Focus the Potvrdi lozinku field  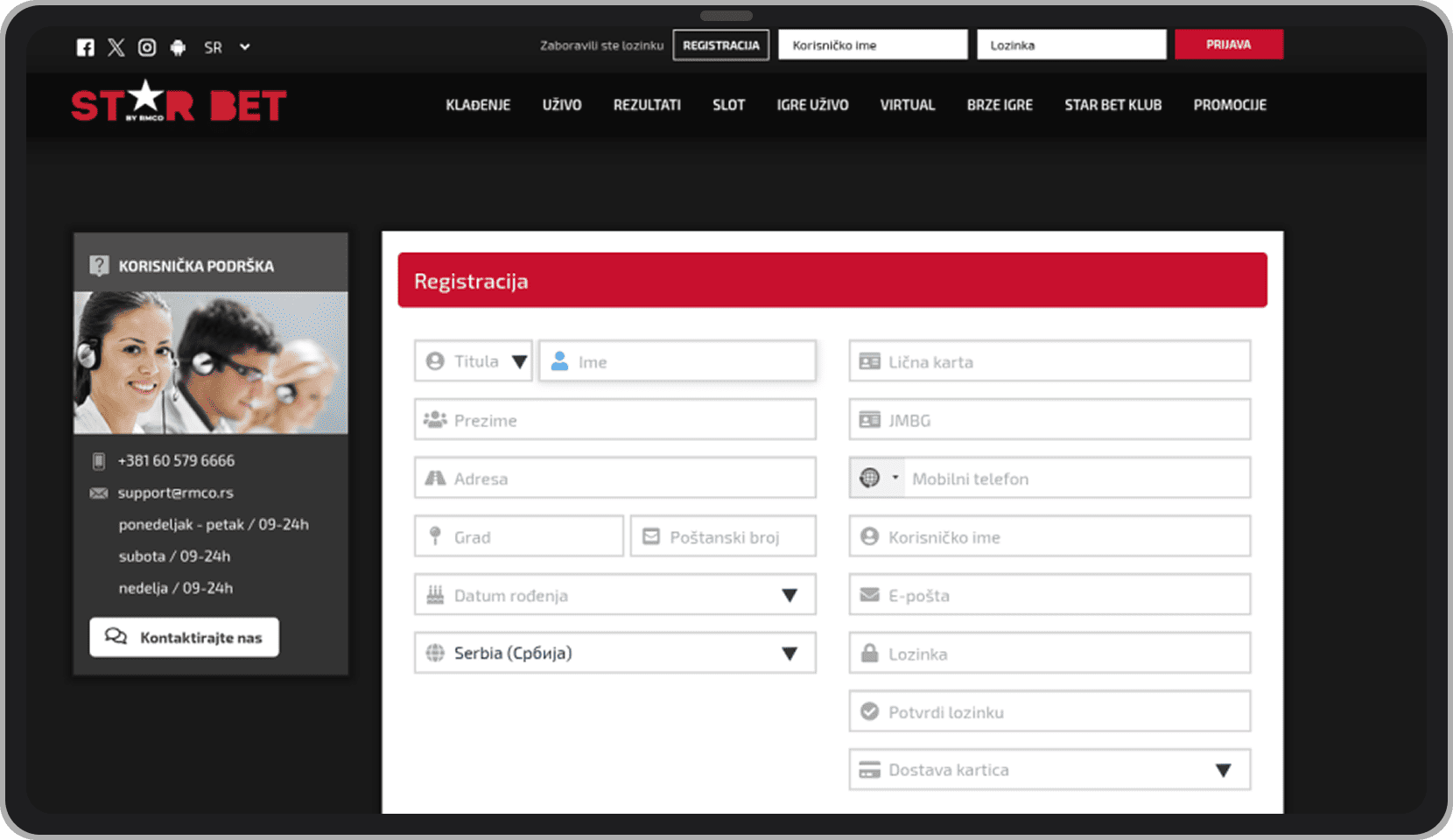coord(1049,711)
